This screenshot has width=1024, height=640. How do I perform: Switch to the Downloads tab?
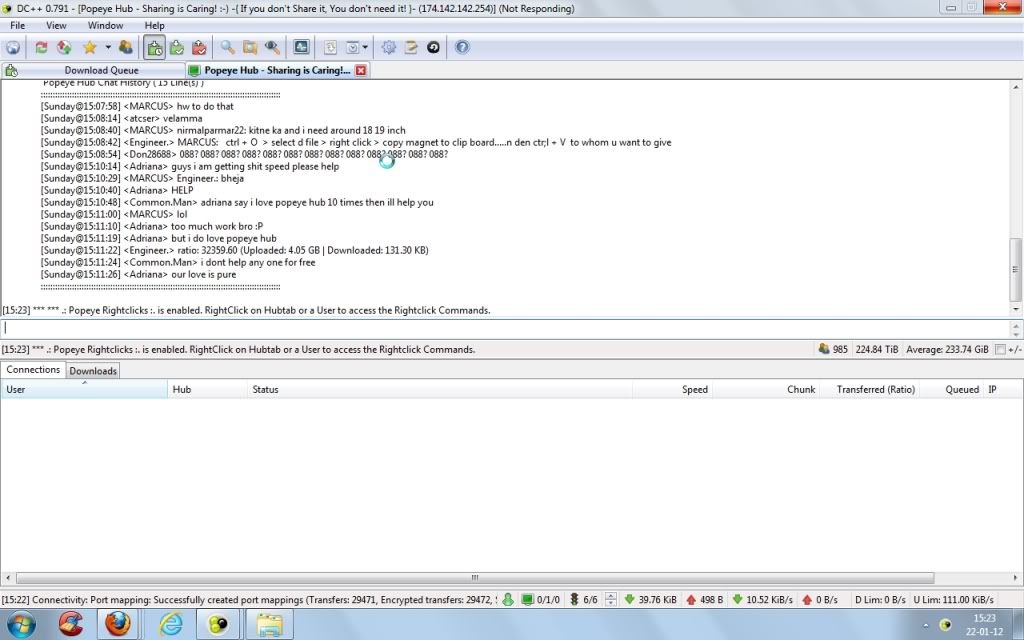click(x=93, y=371)
